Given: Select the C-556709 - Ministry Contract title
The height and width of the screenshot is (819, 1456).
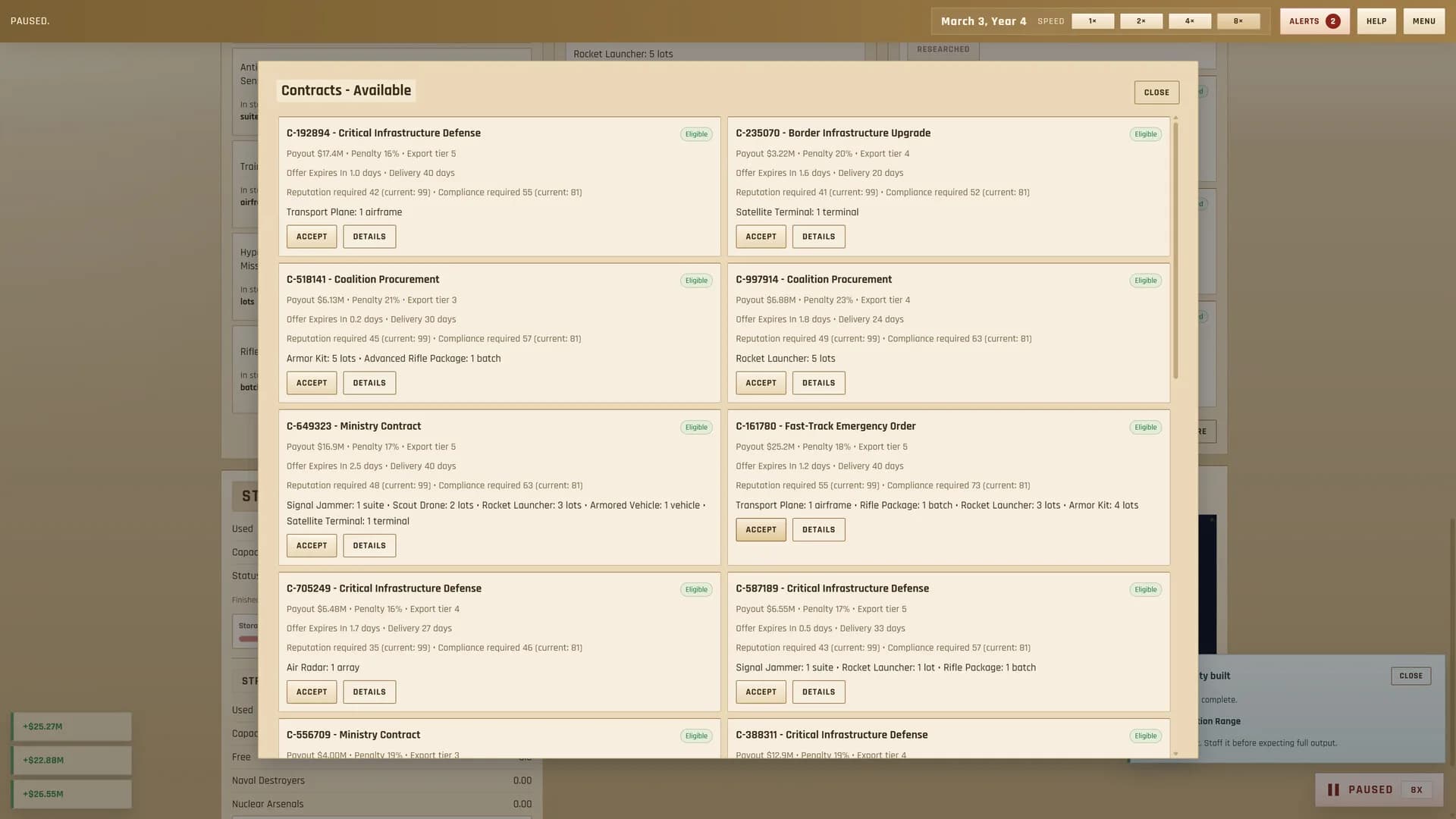Looking at the screenshot, I should pyautogui.click(x=353, y=735).
